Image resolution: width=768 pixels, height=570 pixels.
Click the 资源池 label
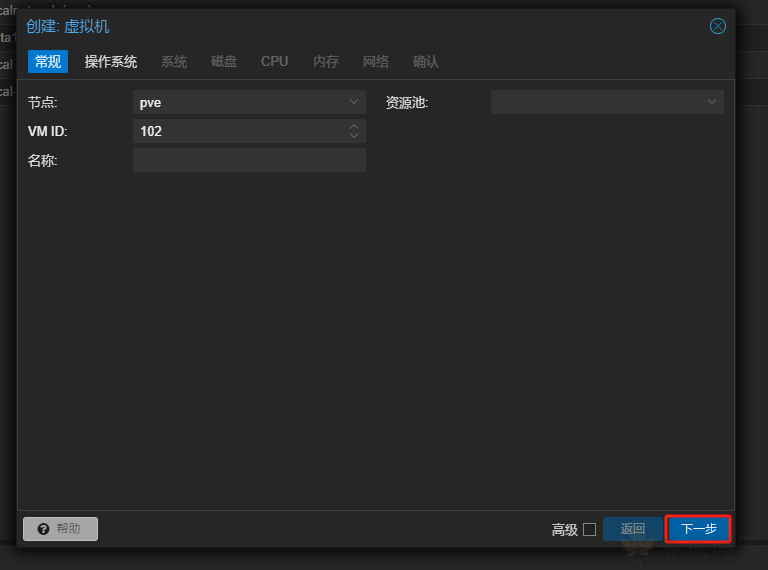point(407,102)
